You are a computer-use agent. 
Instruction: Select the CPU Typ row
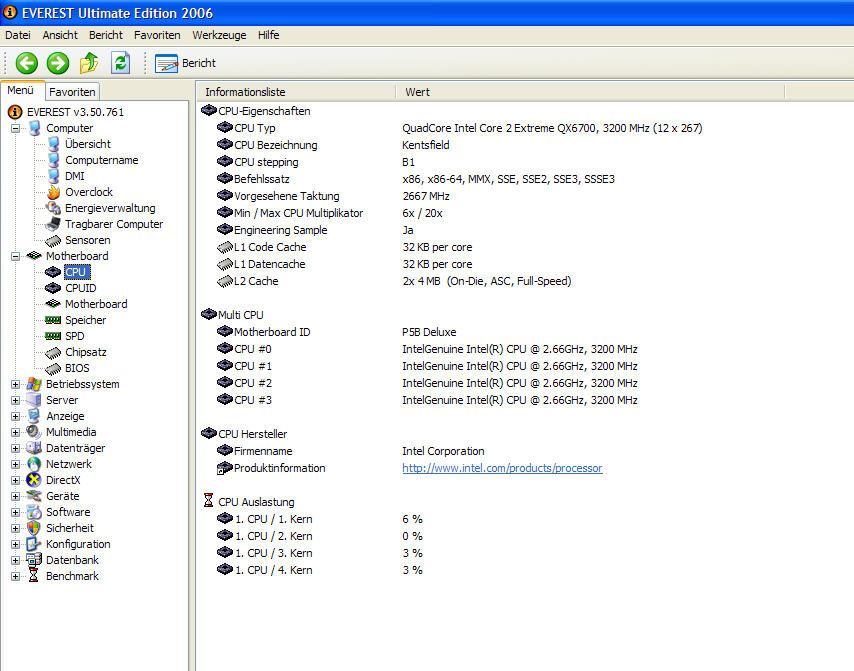pos(460,128)
